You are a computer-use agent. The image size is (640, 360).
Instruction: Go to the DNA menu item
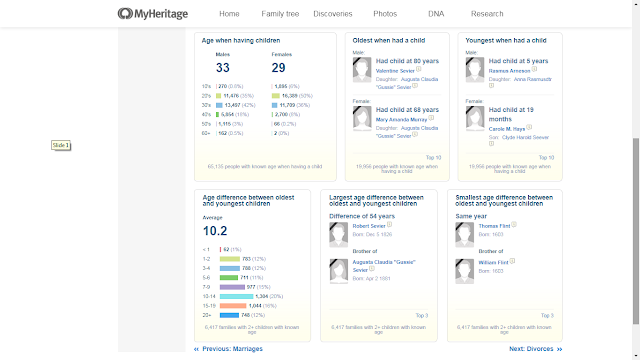click(x=436, y=14)
